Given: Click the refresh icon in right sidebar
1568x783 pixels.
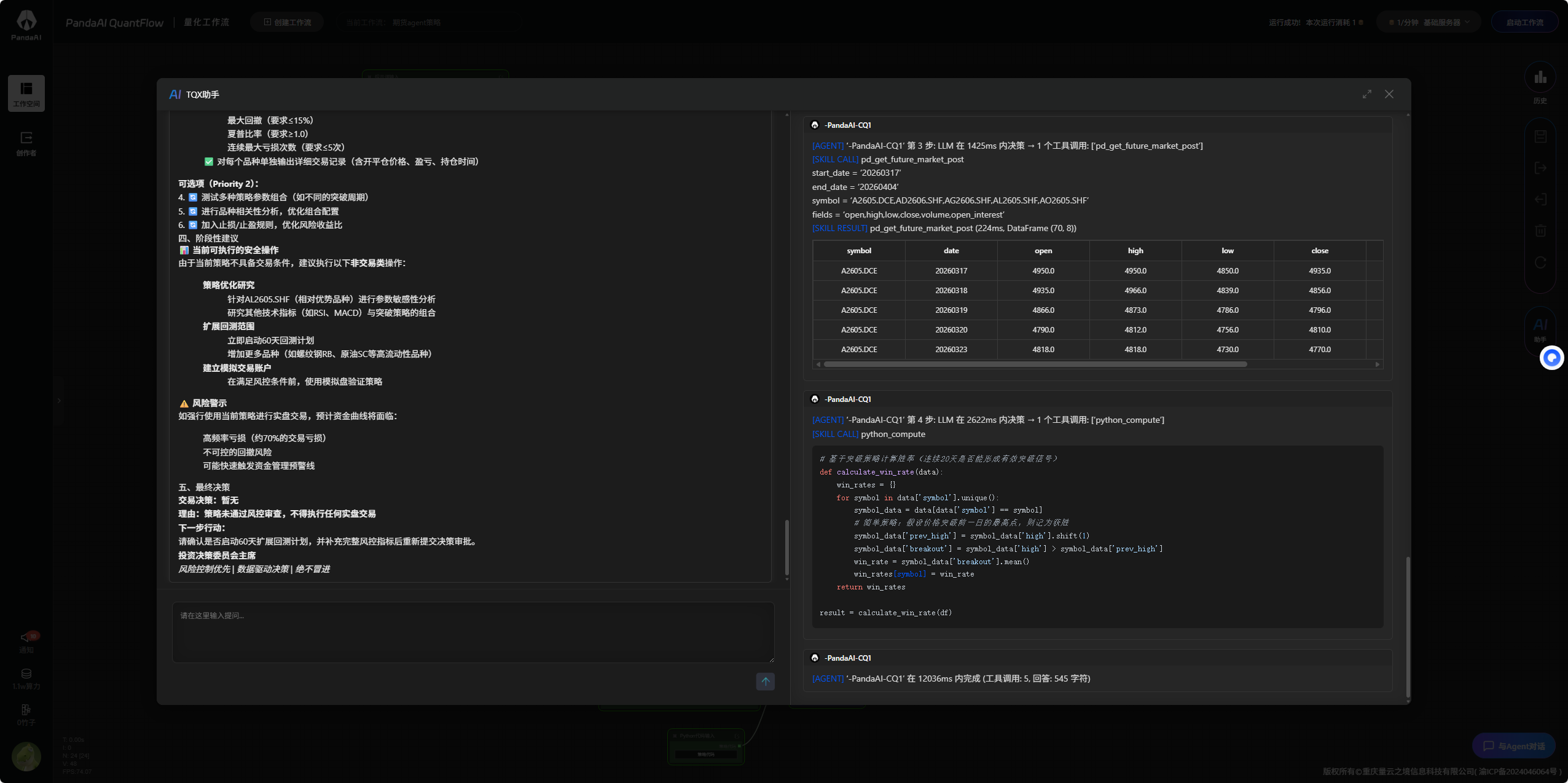Looking at the screenshot, I should [1541, 262].
